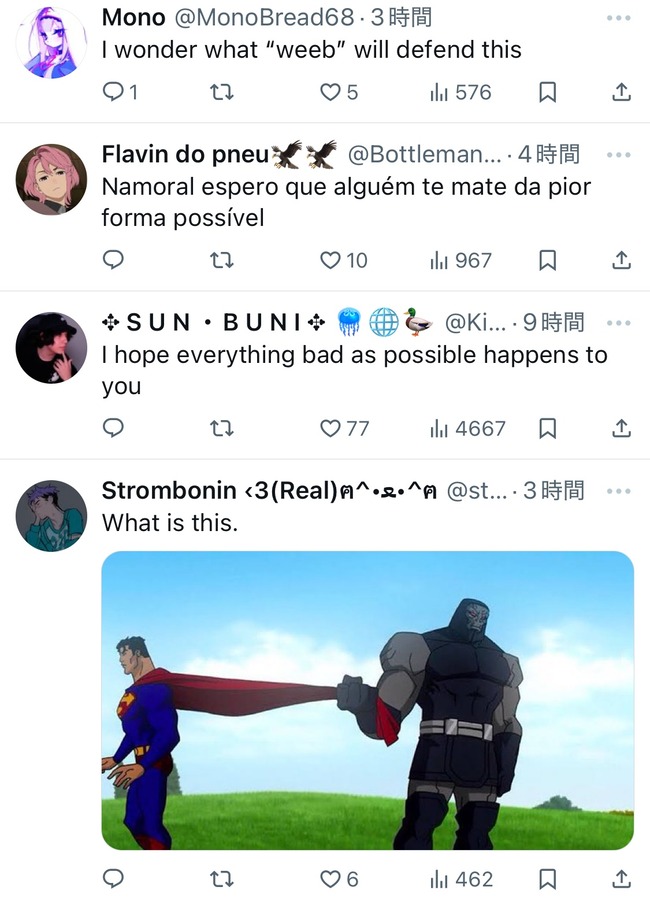This screenshot has width=650, height=898.
Task: Open more options for Mono's tweet
Action: 619,18
